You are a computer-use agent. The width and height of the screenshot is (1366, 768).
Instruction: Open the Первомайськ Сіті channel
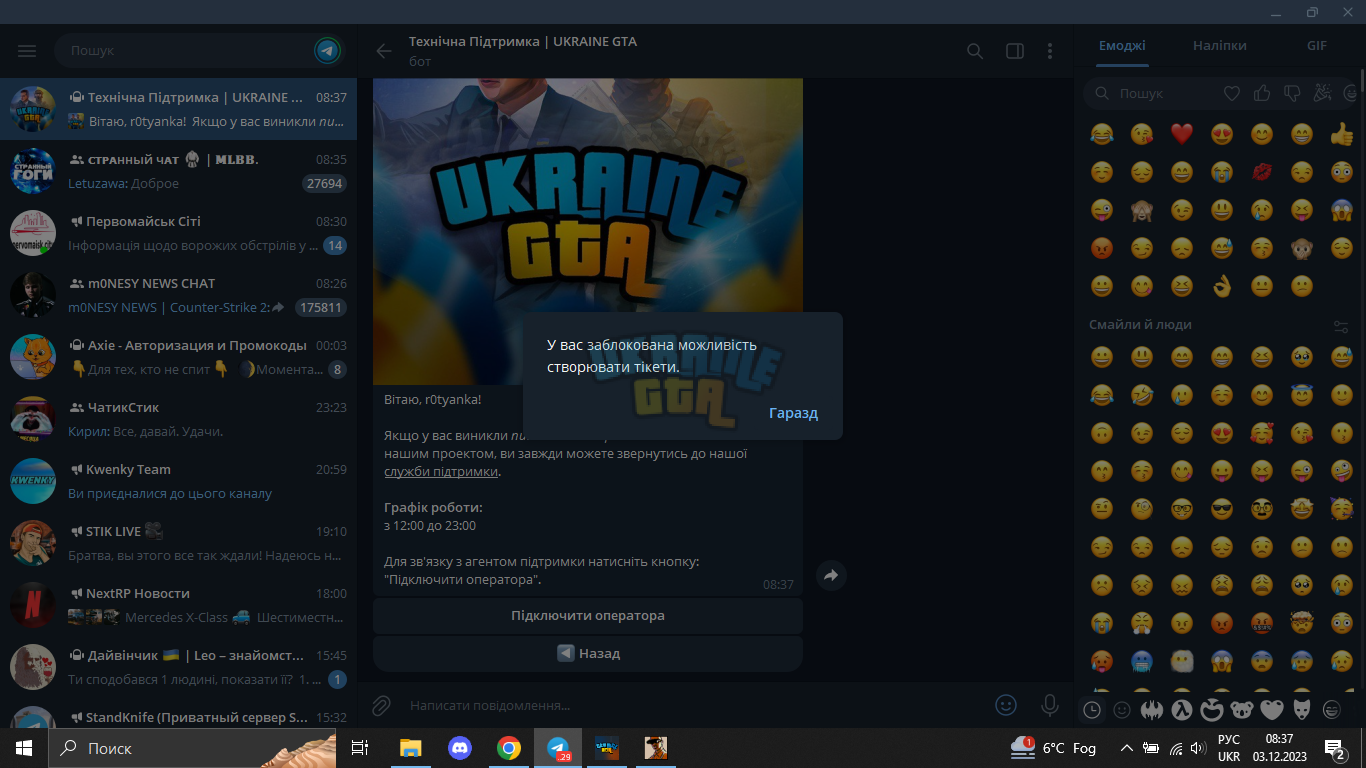pyautogui.click(x=178, y=233)
